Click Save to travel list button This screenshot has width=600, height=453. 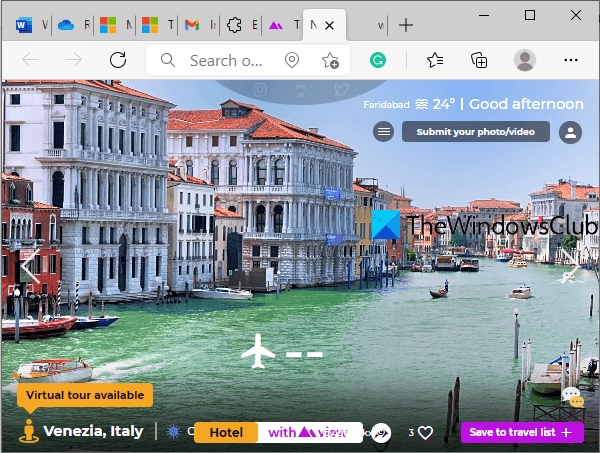522,432
